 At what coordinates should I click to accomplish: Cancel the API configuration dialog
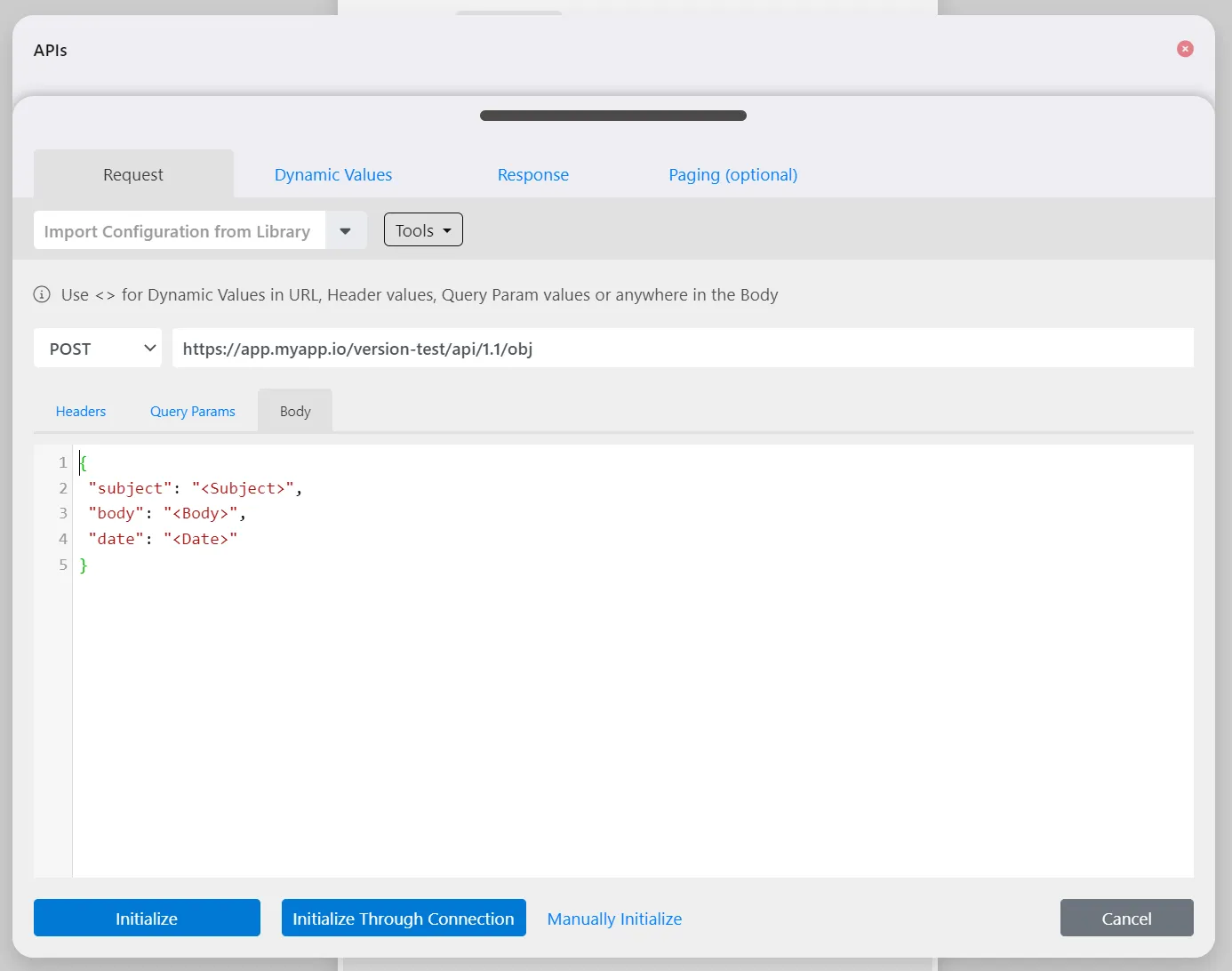[1126, 918]
